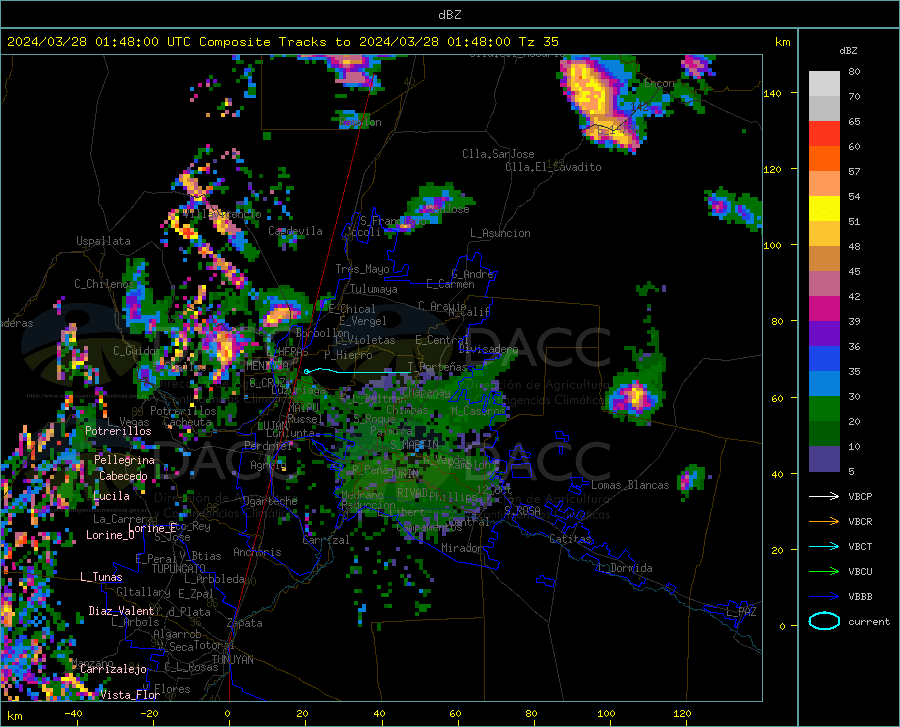Pick the light orange 54-57 dBZ swatch
The height and width of the screenshot is (727, 900).
pos(824,184)
